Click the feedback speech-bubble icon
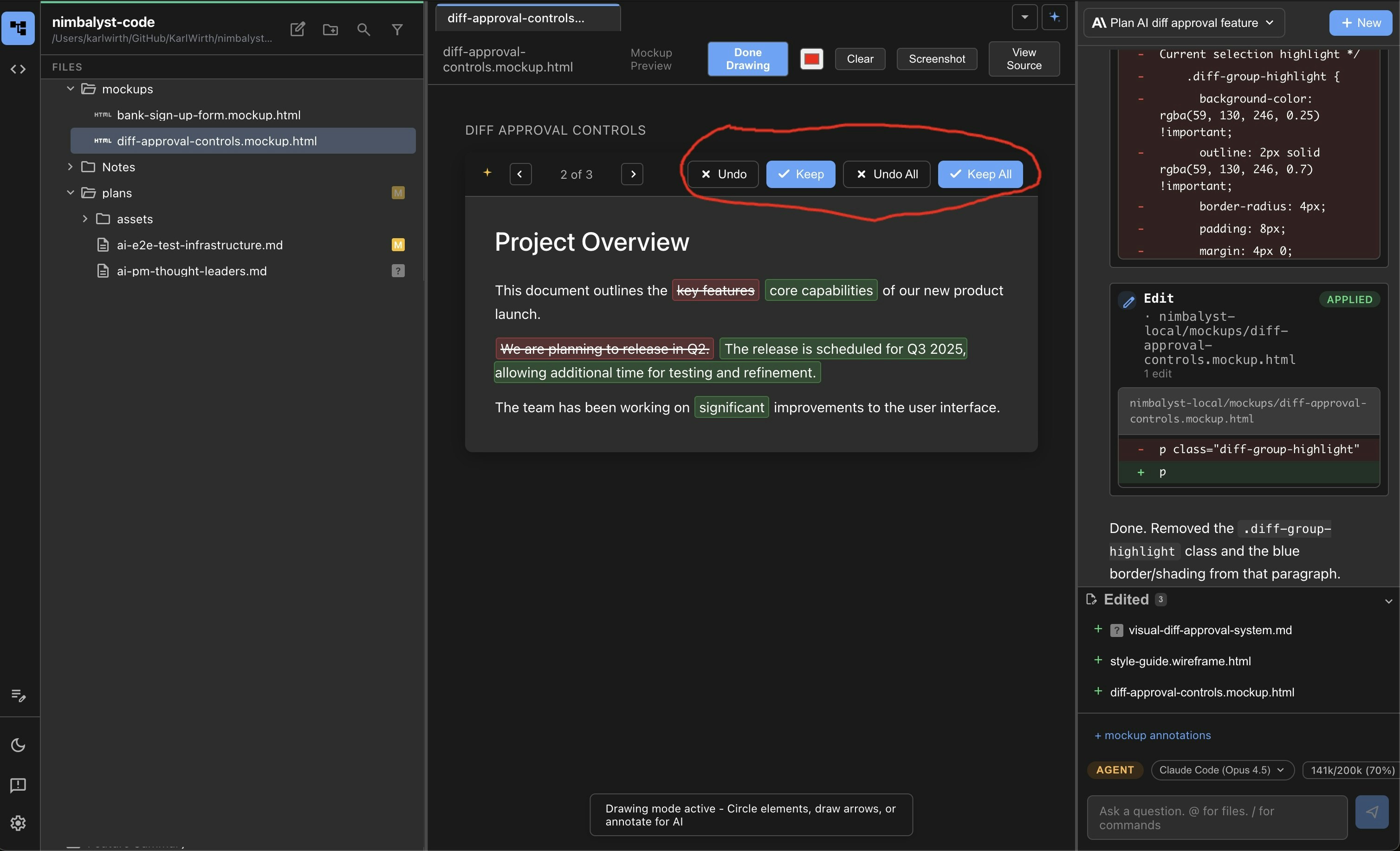 tap(18, 785)
